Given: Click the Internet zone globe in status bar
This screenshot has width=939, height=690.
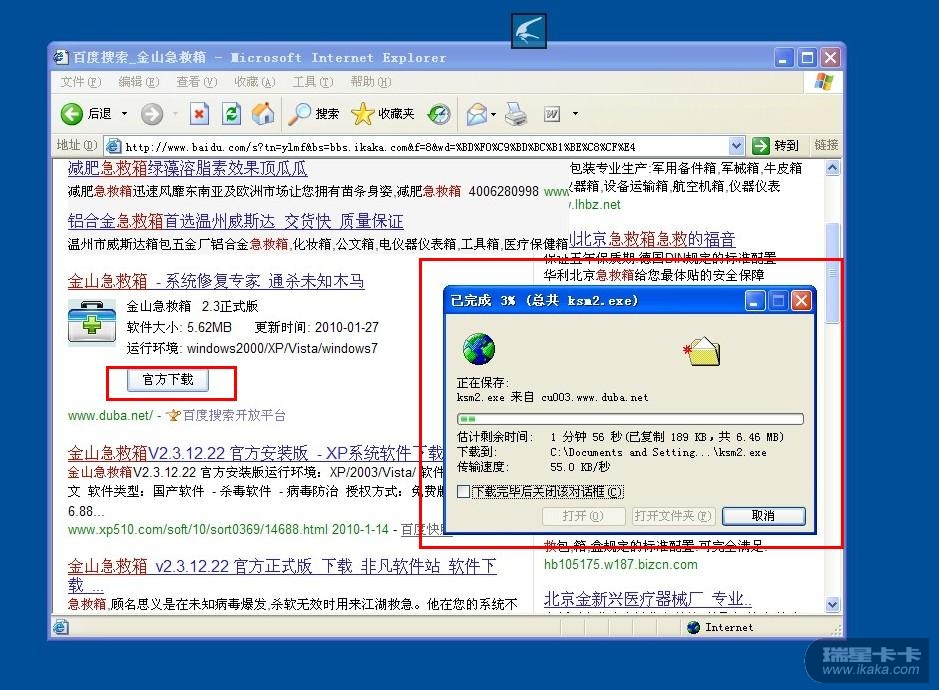Looking at the screenshot, I should coord(694,627).
